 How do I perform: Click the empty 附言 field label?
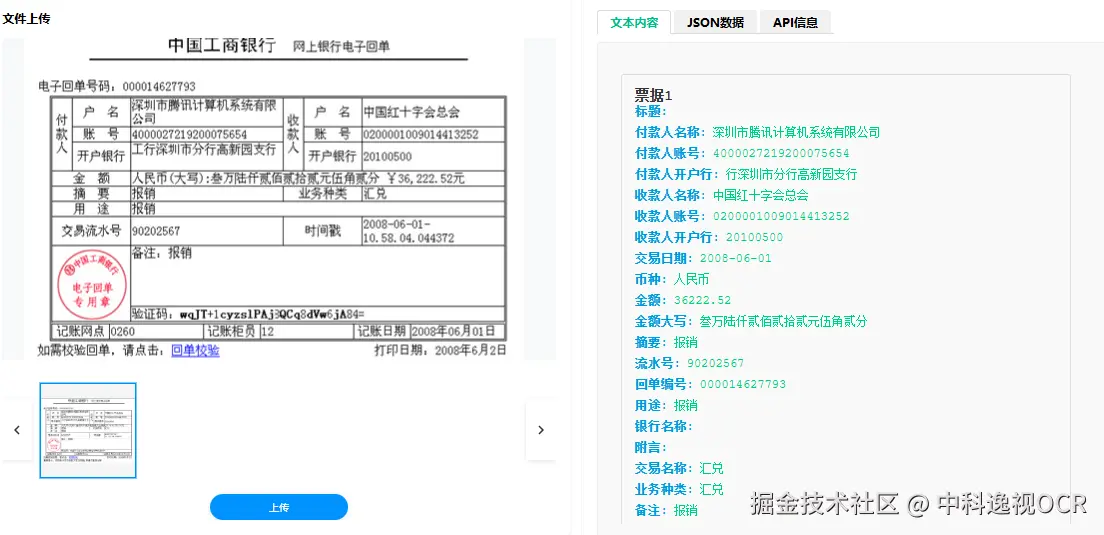651,448
